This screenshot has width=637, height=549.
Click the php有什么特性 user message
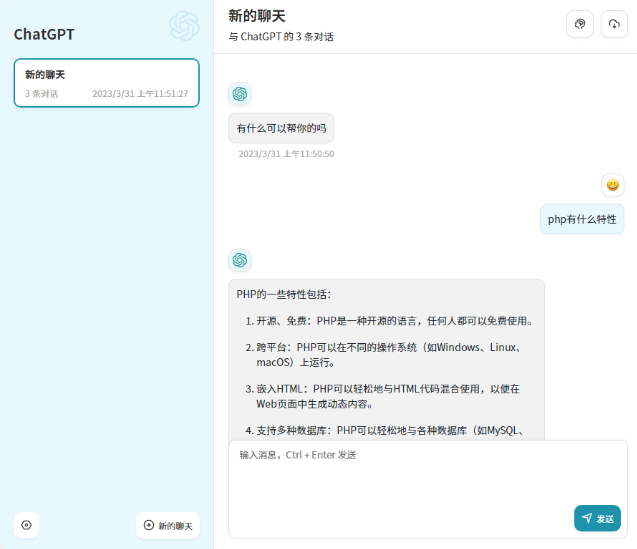coord(582,219)
